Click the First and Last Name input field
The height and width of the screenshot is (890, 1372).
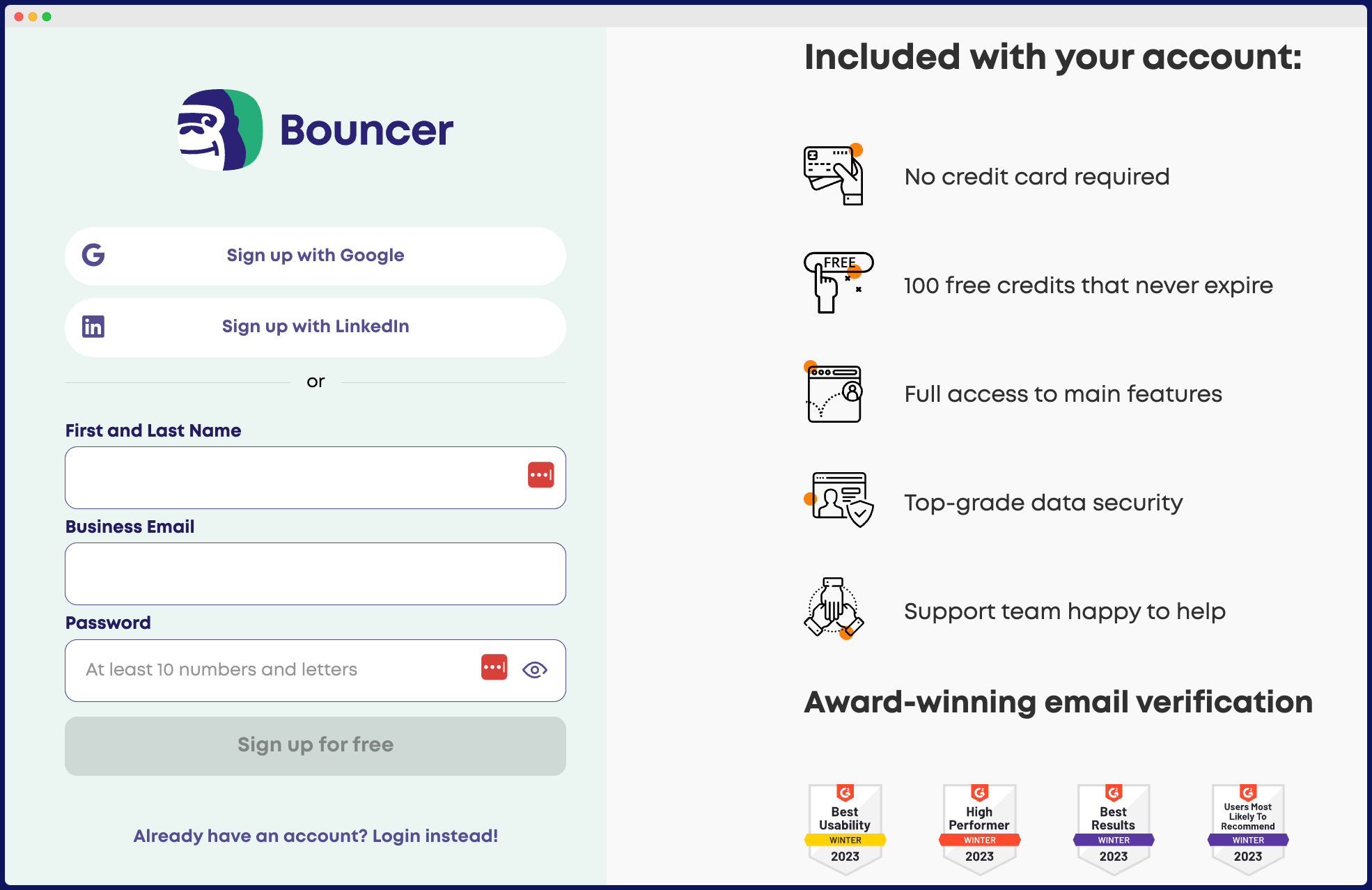tap(315, 478)
